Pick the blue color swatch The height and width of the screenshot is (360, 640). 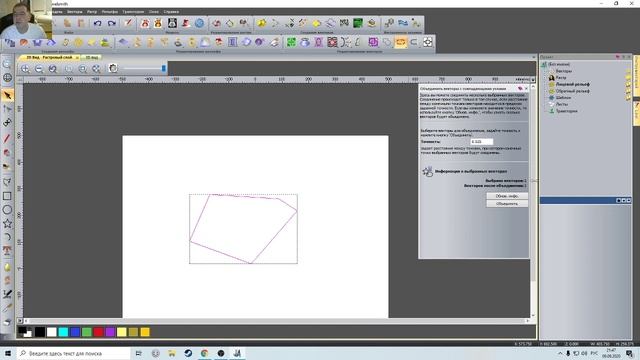(75, 332)
